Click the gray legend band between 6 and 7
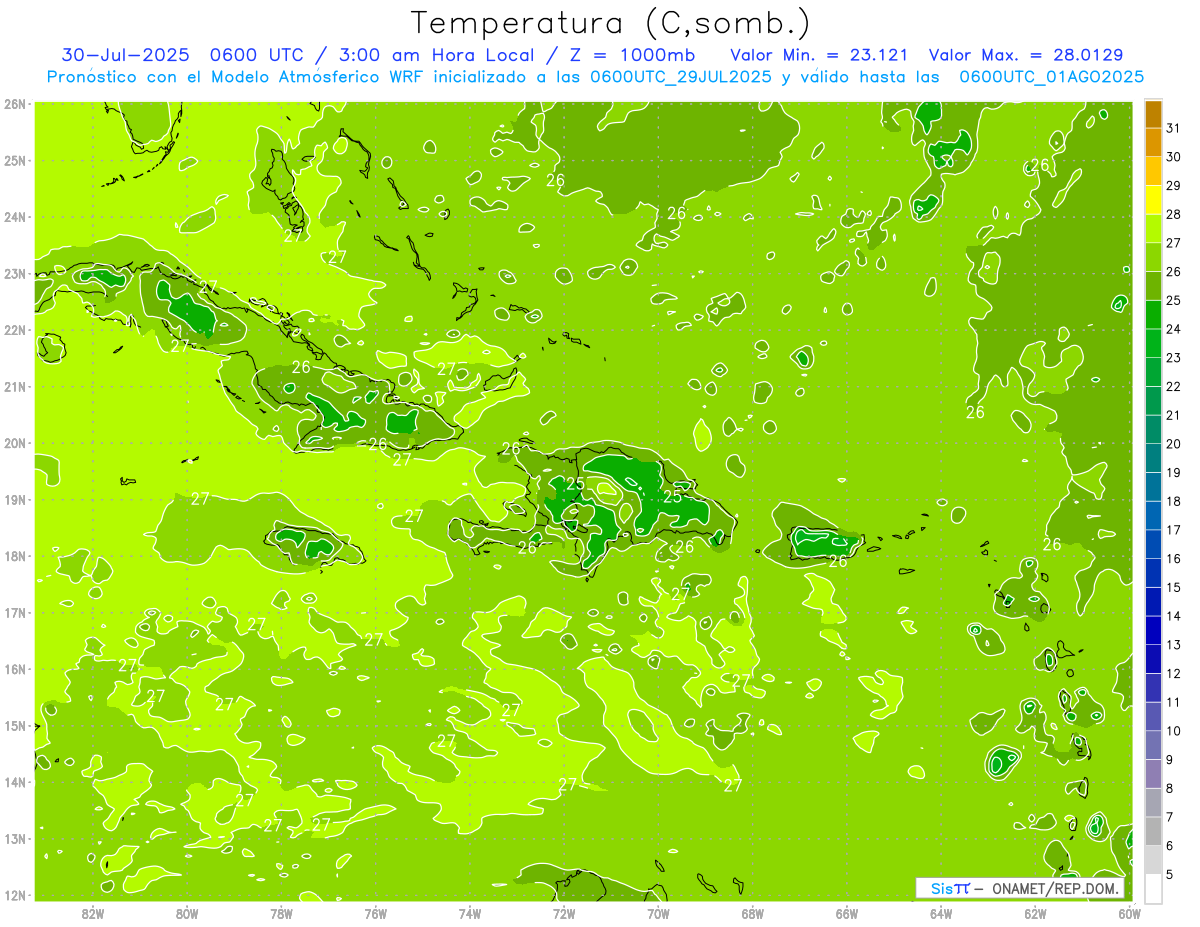Screen dimensions: 1200x927 1153,830
